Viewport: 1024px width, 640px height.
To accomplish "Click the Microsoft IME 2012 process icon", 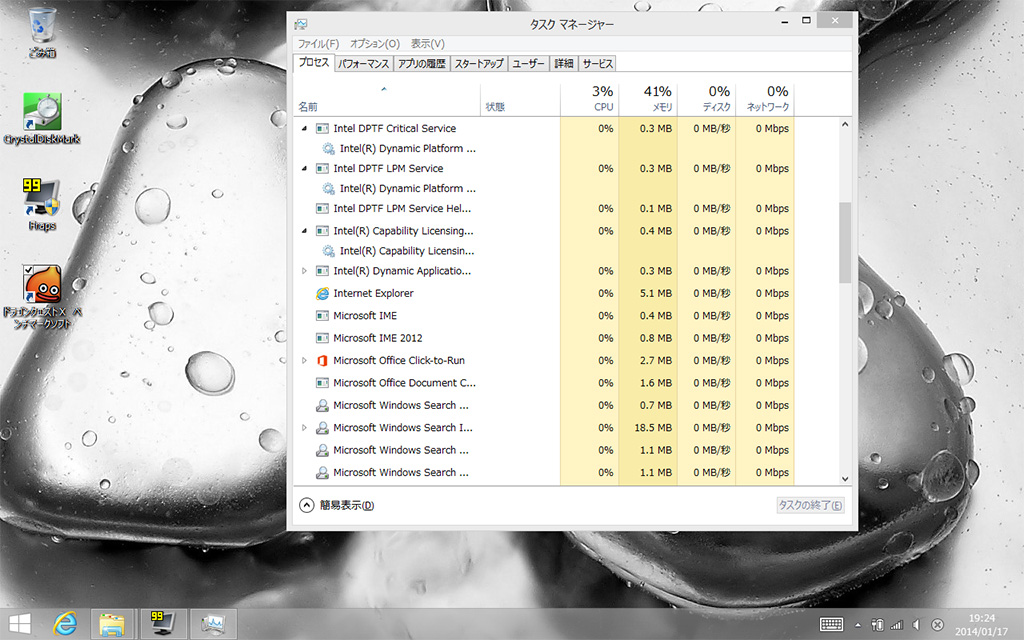I will tap(322, 338).
